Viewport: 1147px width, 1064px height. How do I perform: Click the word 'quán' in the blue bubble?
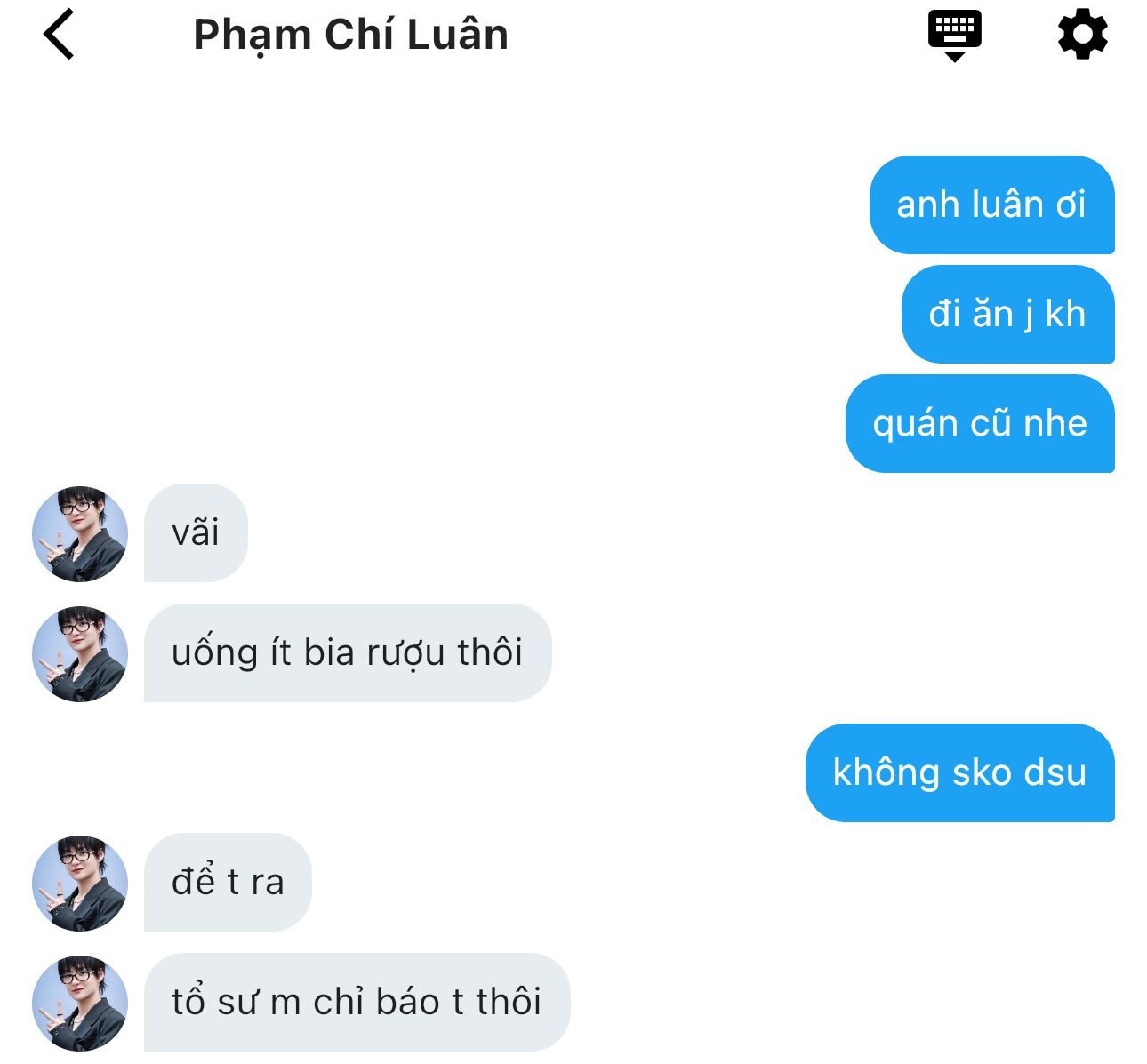click(915, 425)
